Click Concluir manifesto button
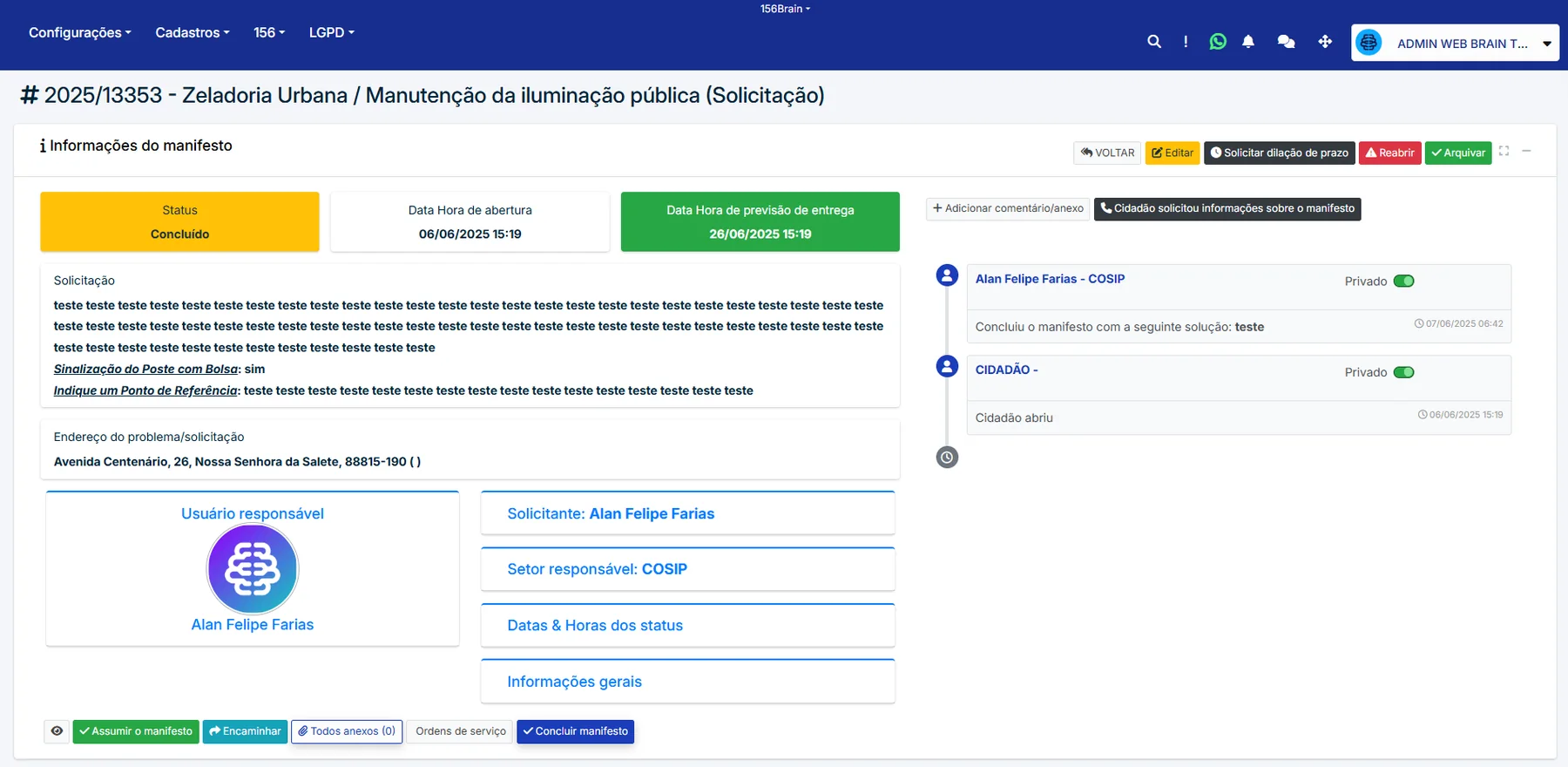Screen dimensions: 1568x767 click(575, 731)
